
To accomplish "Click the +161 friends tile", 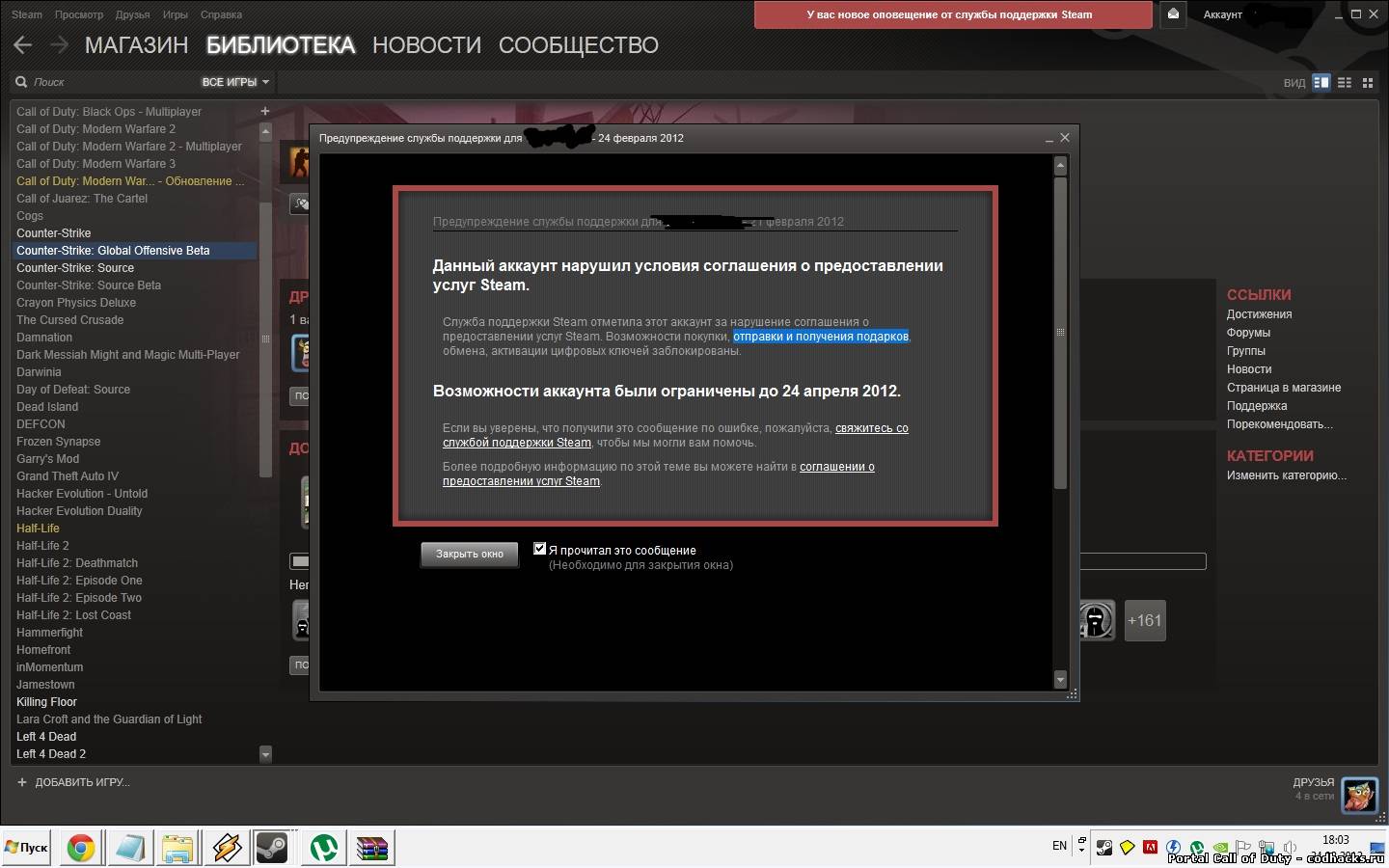I will click(1145, 620).
